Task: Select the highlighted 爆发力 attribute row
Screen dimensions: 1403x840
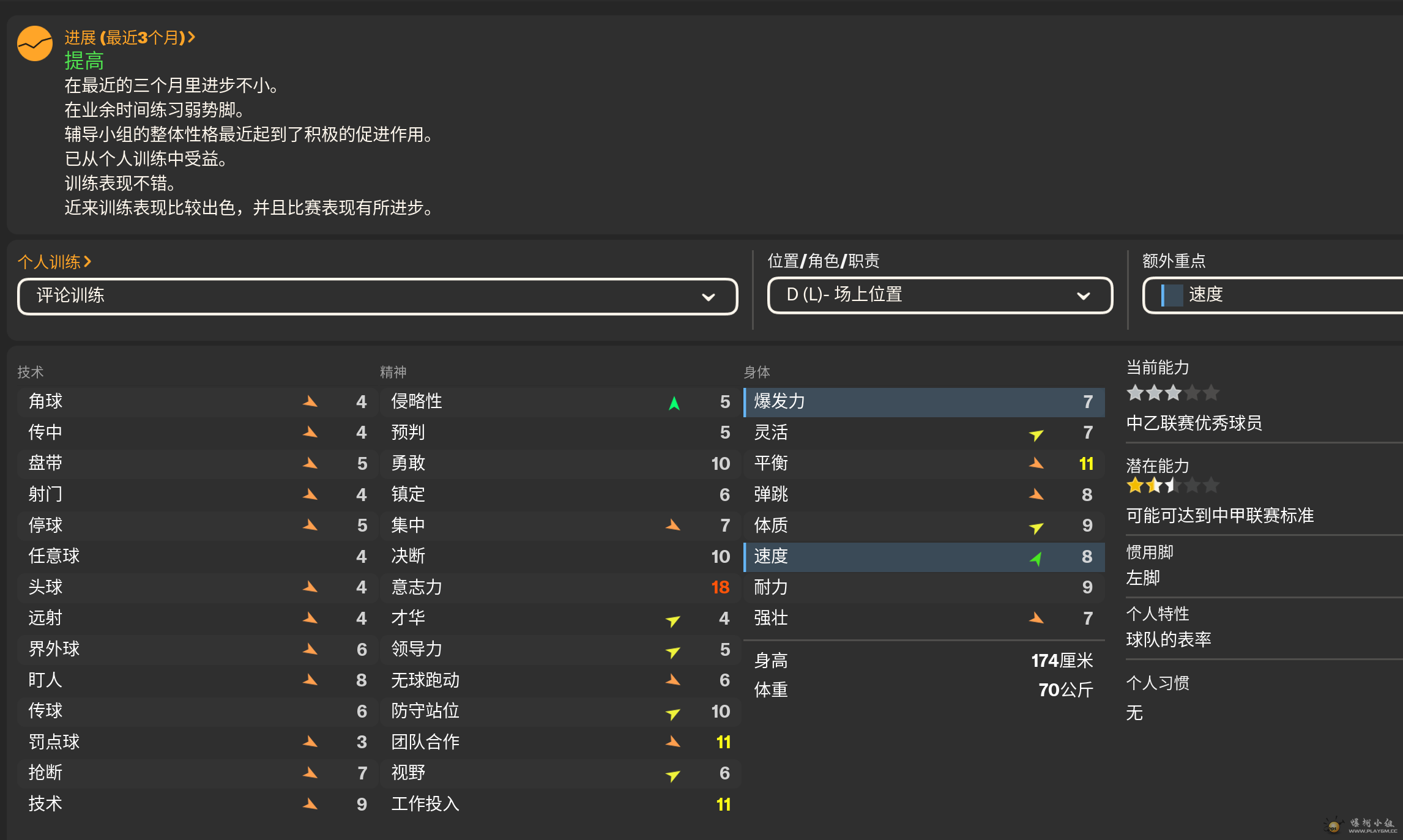Action: (924, 402)
